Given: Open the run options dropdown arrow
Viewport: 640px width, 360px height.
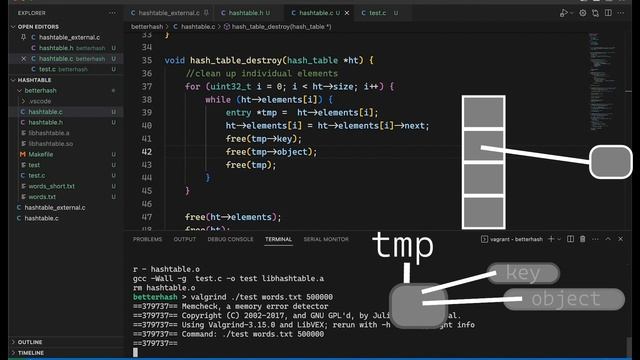Looking at the screenshot, I should [571, 13].
